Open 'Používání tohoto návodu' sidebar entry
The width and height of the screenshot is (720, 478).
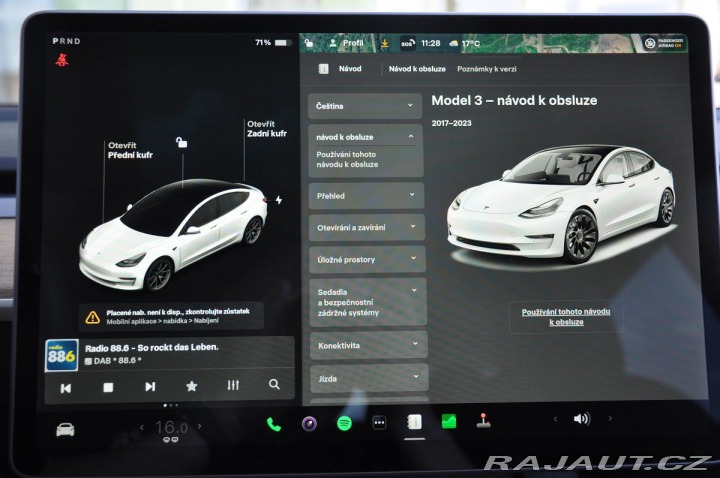(347, 159)
